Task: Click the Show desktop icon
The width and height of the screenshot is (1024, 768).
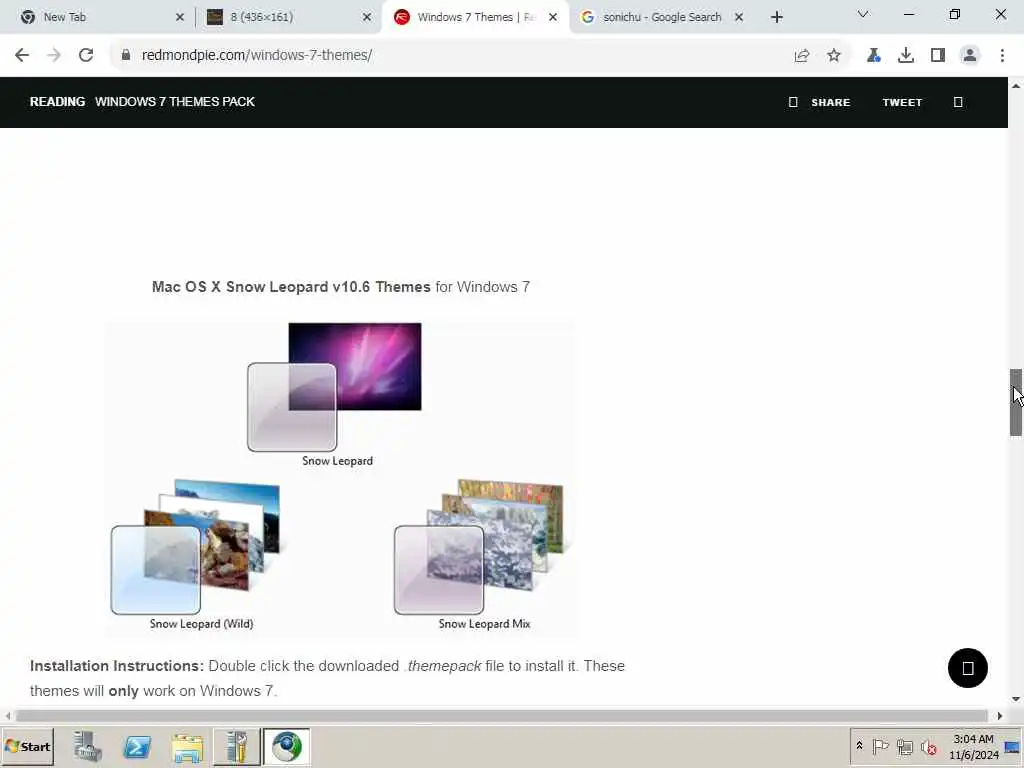Action: [1012, 746]
